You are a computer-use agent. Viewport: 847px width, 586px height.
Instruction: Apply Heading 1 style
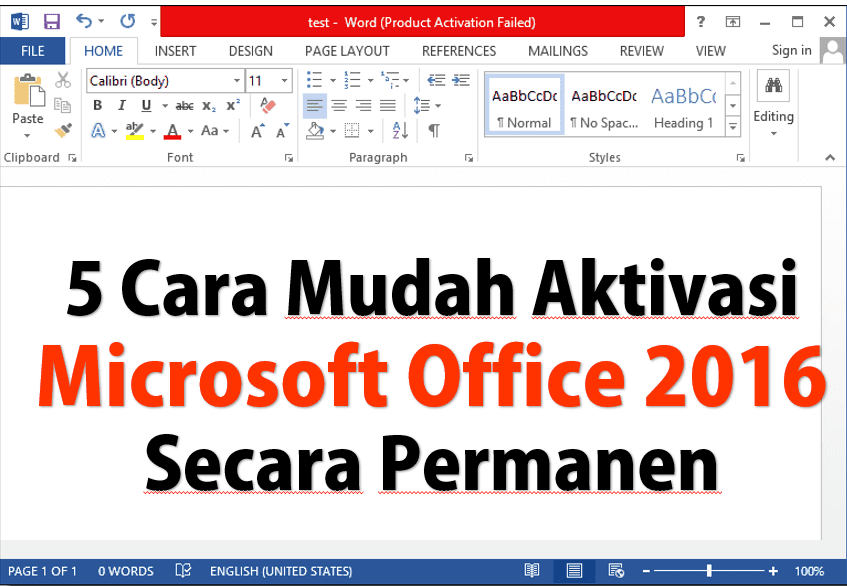coord(683,105)
